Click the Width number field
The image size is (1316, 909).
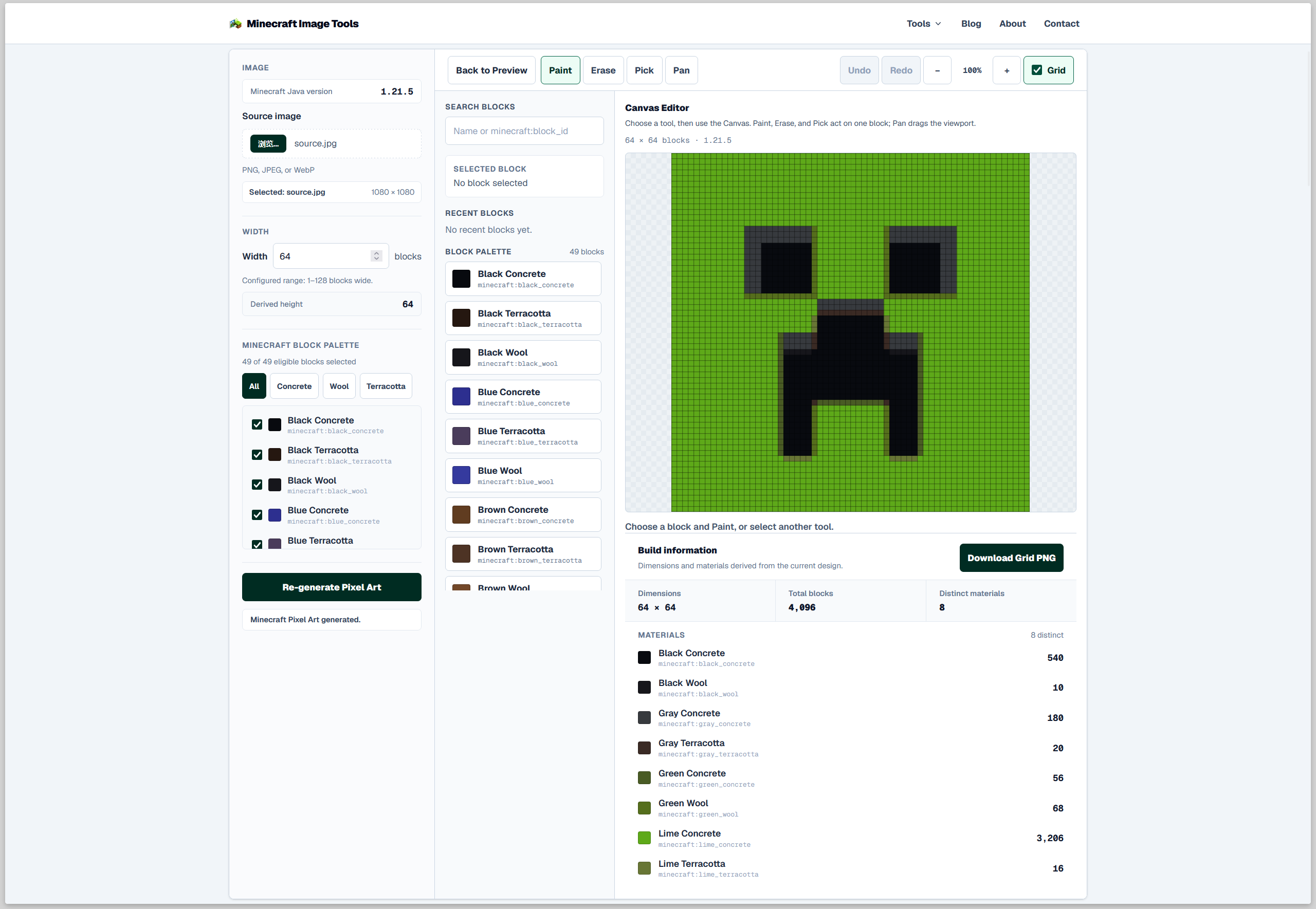pos(331,256)
